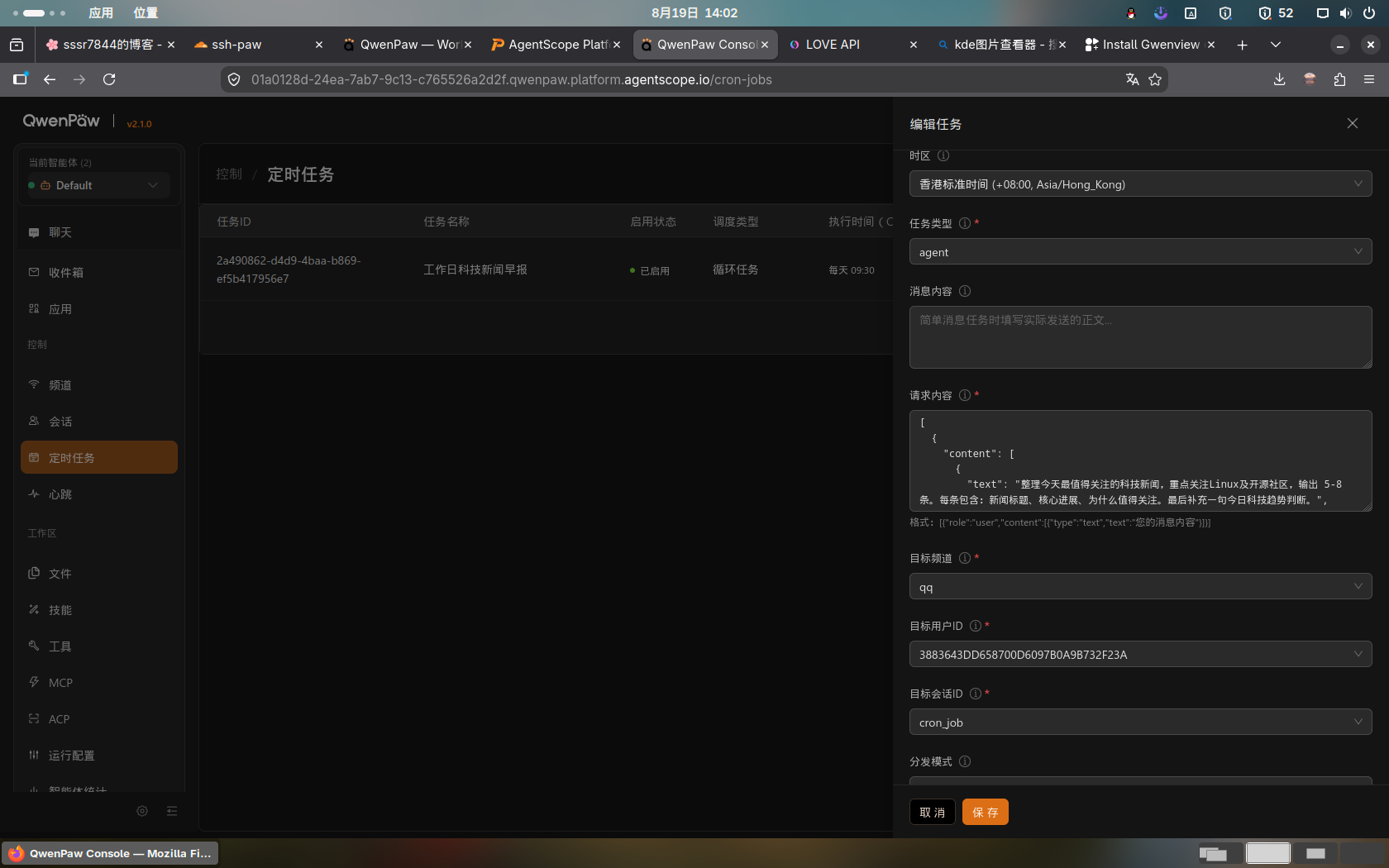Open the 任务类型 dropdown set to agent

[x=1141, y=251]
